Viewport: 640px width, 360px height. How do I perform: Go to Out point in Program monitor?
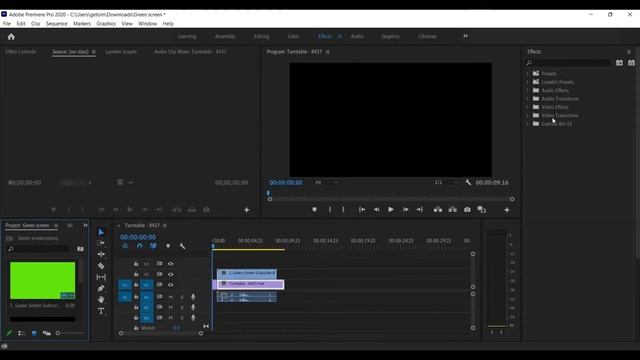tap(420, 209)
